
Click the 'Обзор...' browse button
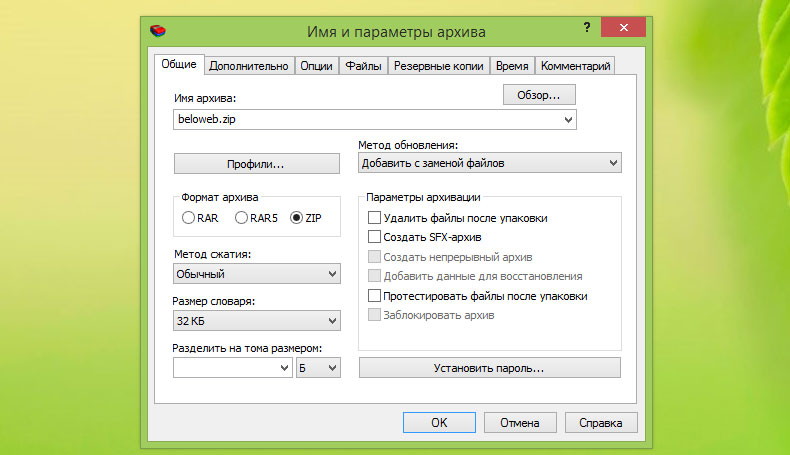click(539, 95)
